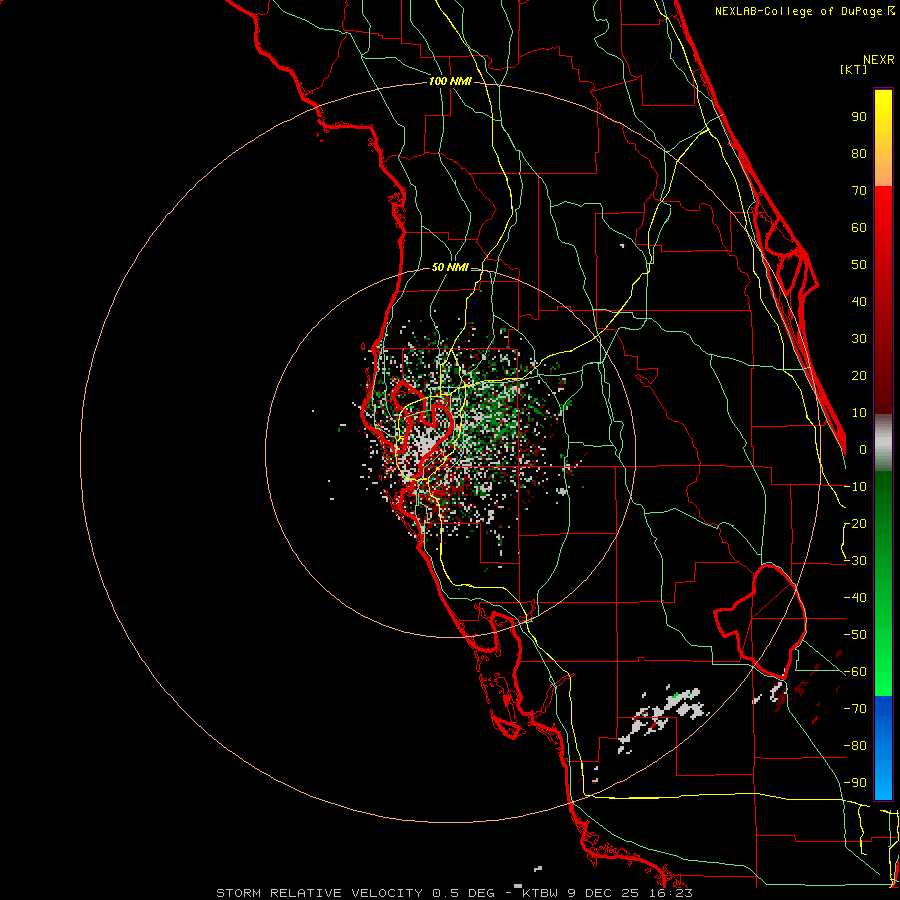Click the NEXR label above the color bar

click(879, 60)
